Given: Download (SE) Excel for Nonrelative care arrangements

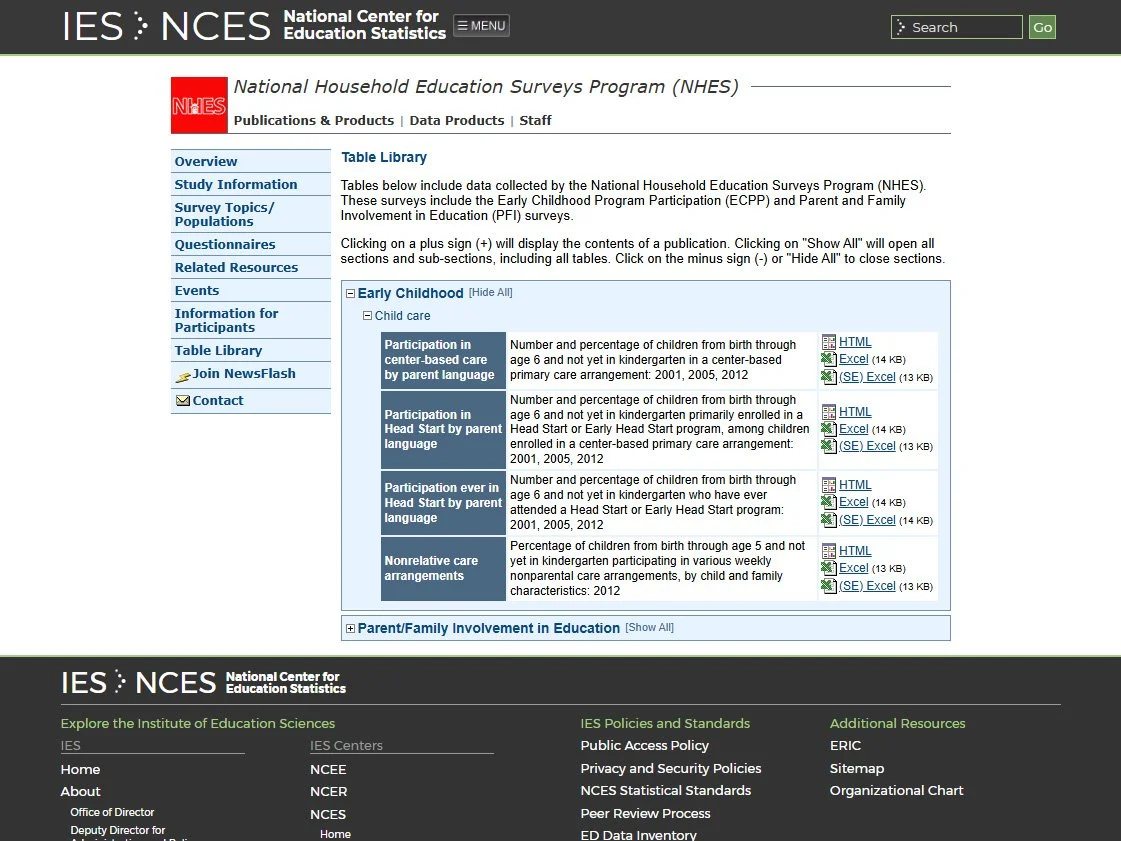Looking at the screenshot, I should click(x=867, y=586).
